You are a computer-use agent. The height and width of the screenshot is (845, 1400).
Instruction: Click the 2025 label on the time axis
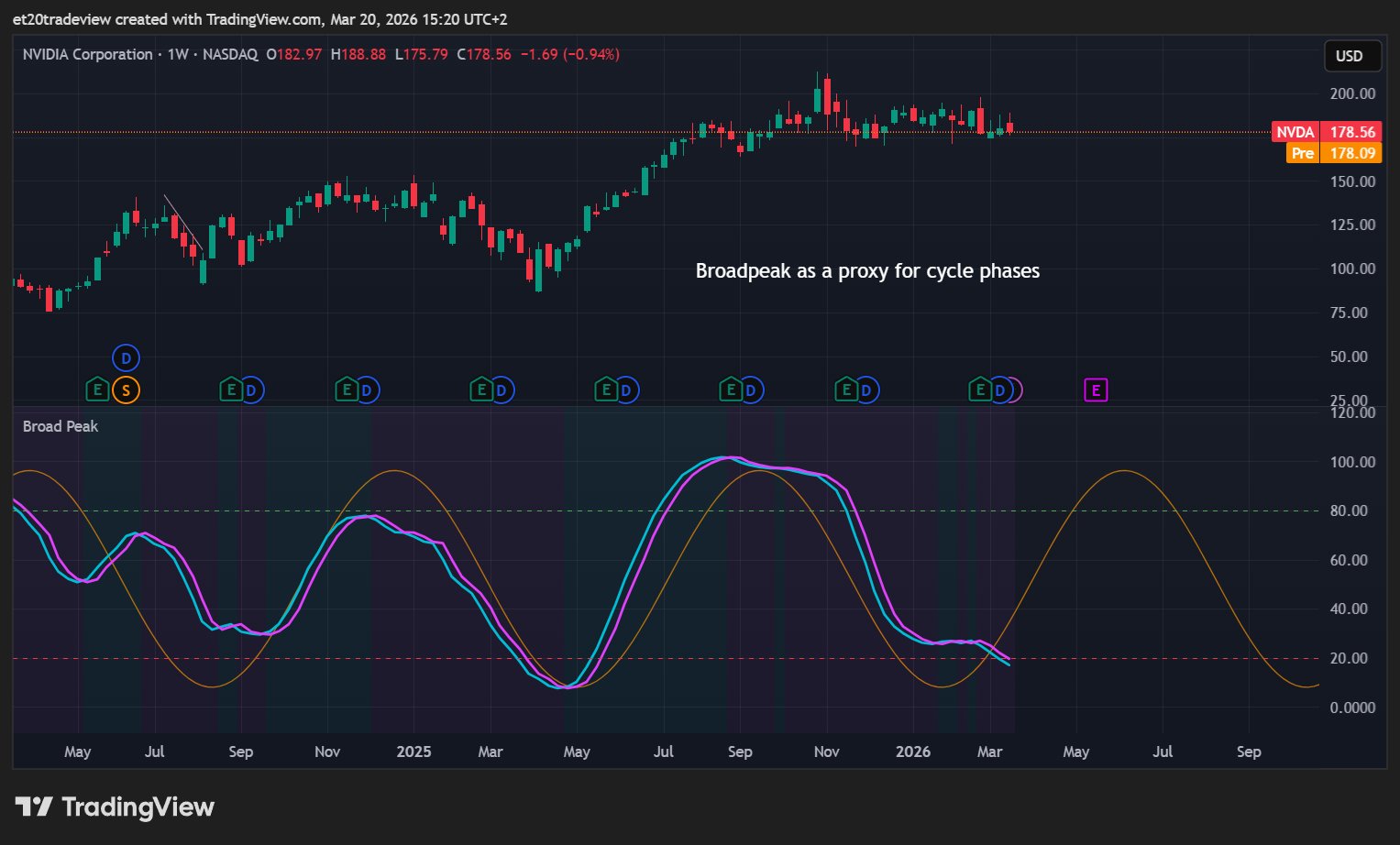coord(413,752)
